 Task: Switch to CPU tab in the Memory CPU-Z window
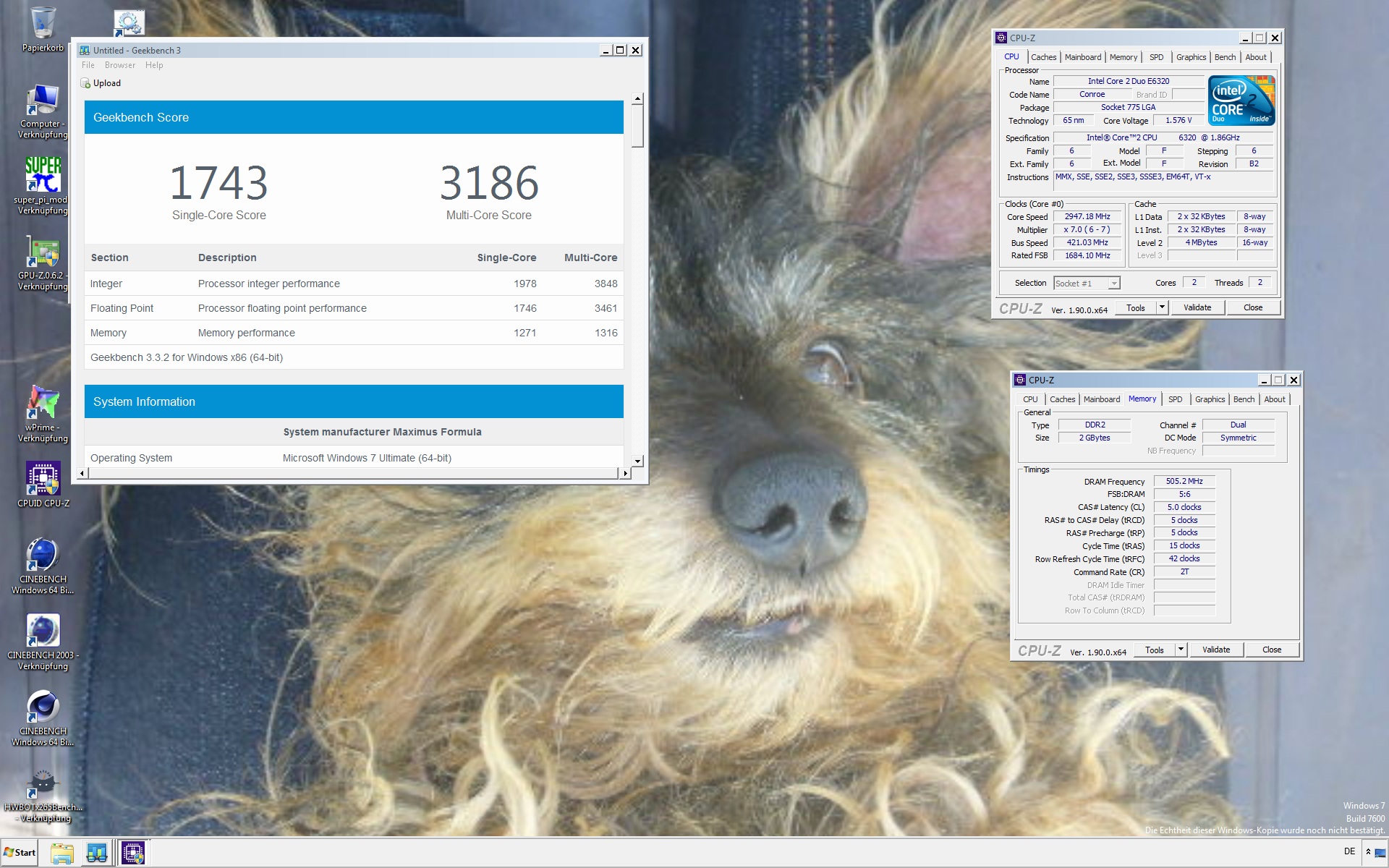pos(1030,399)
